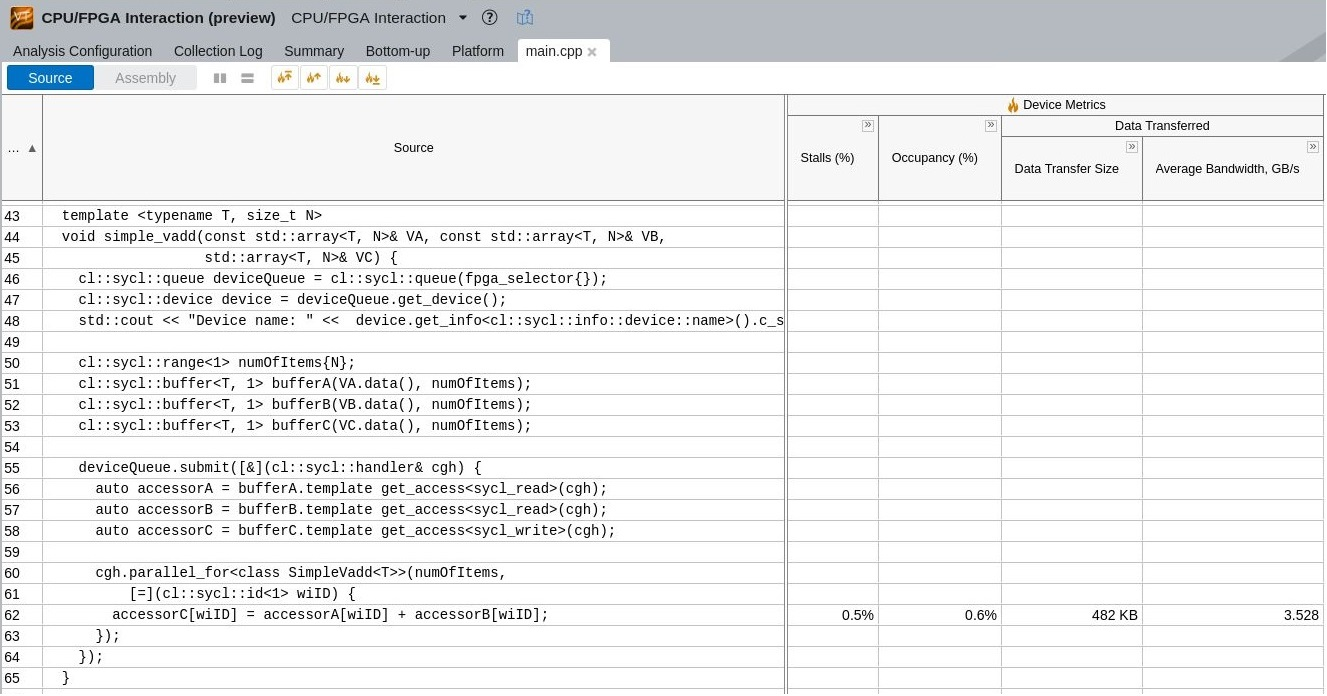Switch to the Summary tab
Image resolution: width=1327 pixels, height=696 pixels.
point(313,51)
